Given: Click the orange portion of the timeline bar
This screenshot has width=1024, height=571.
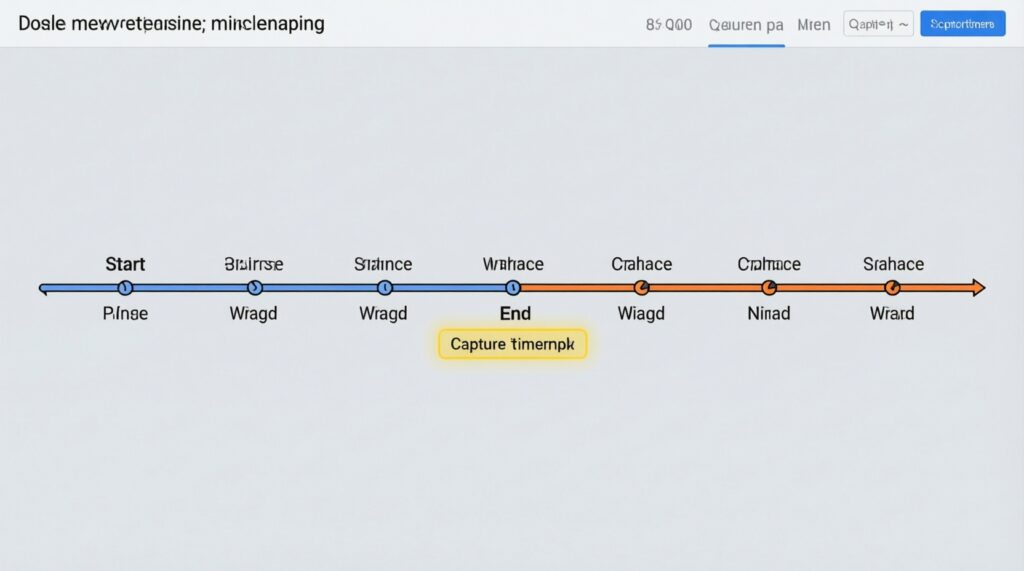Looking at the screenshot, I should (x=705, y=288).
